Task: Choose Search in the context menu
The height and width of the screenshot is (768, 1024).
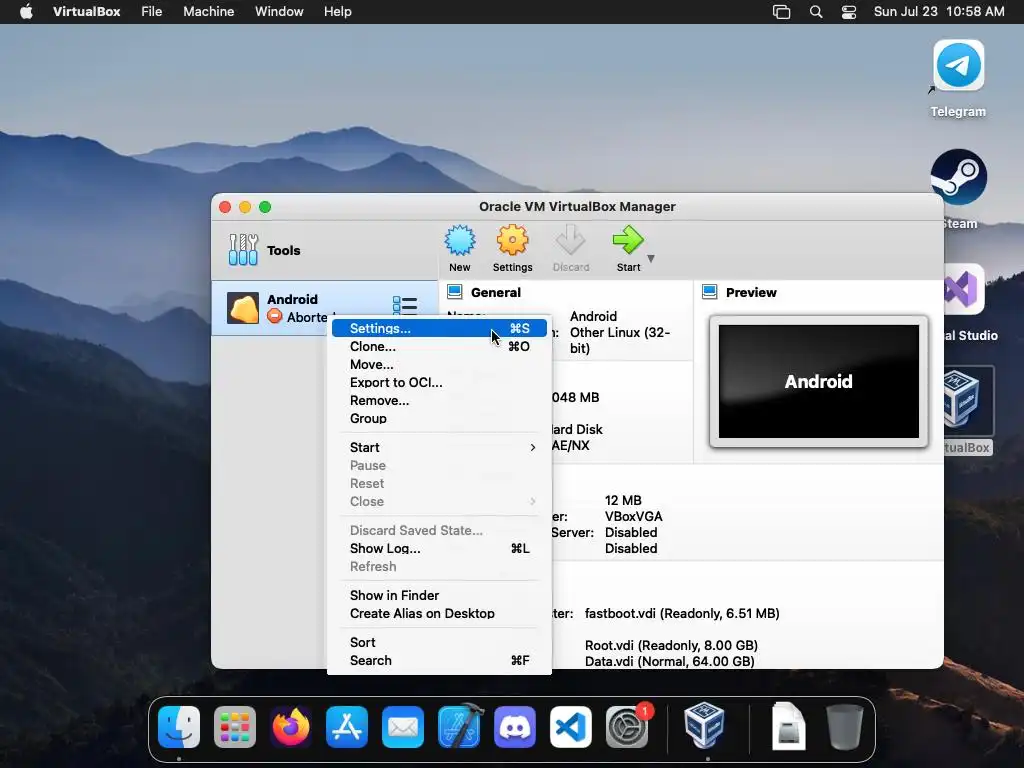Action: (x=440, y=661)
